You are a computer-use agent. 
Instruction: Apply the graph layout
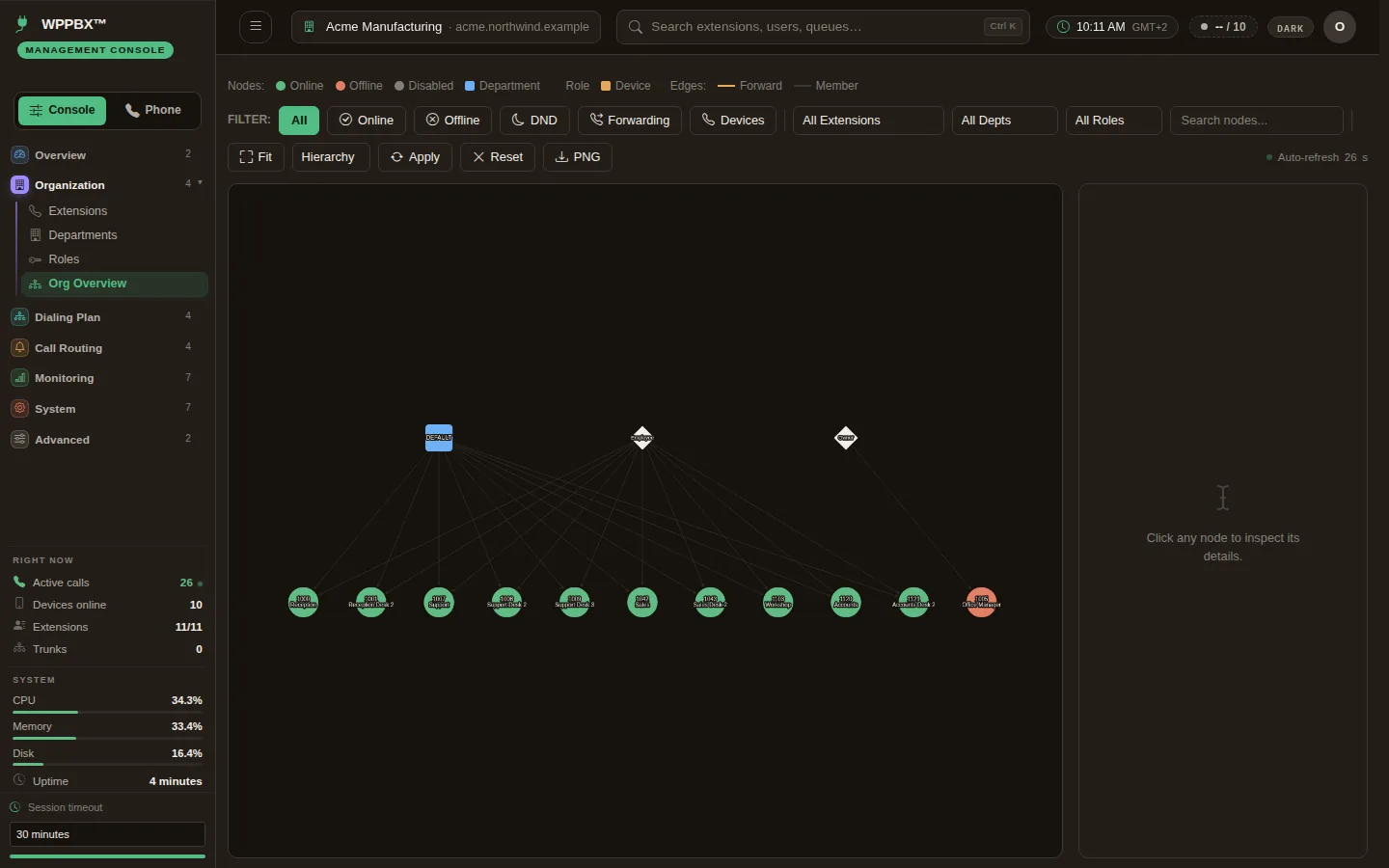pyautogui.click(x=416, y=157)
